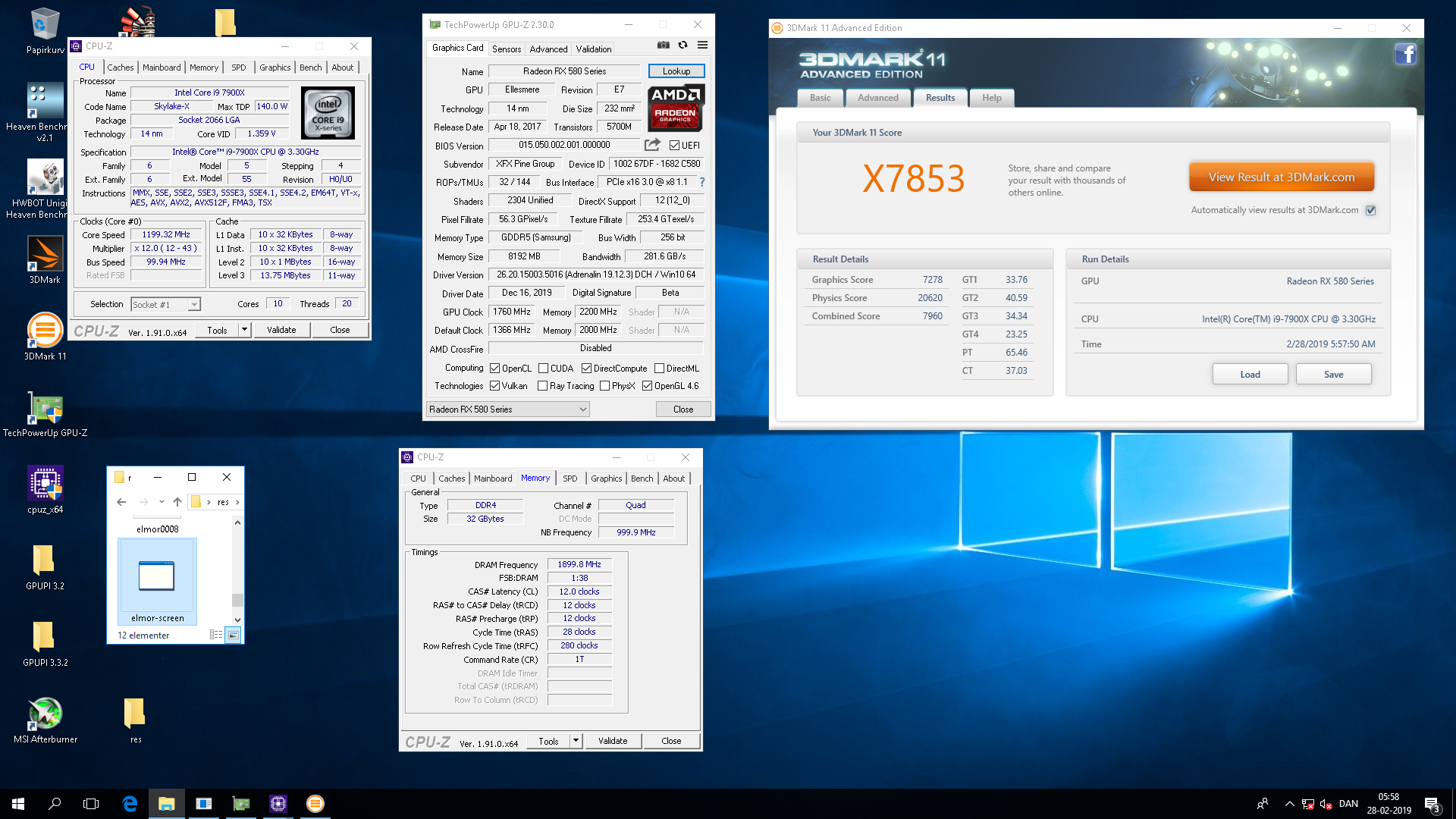Go up one folder in File Explorer
1456x819 pixels.
tap(177, 502)
